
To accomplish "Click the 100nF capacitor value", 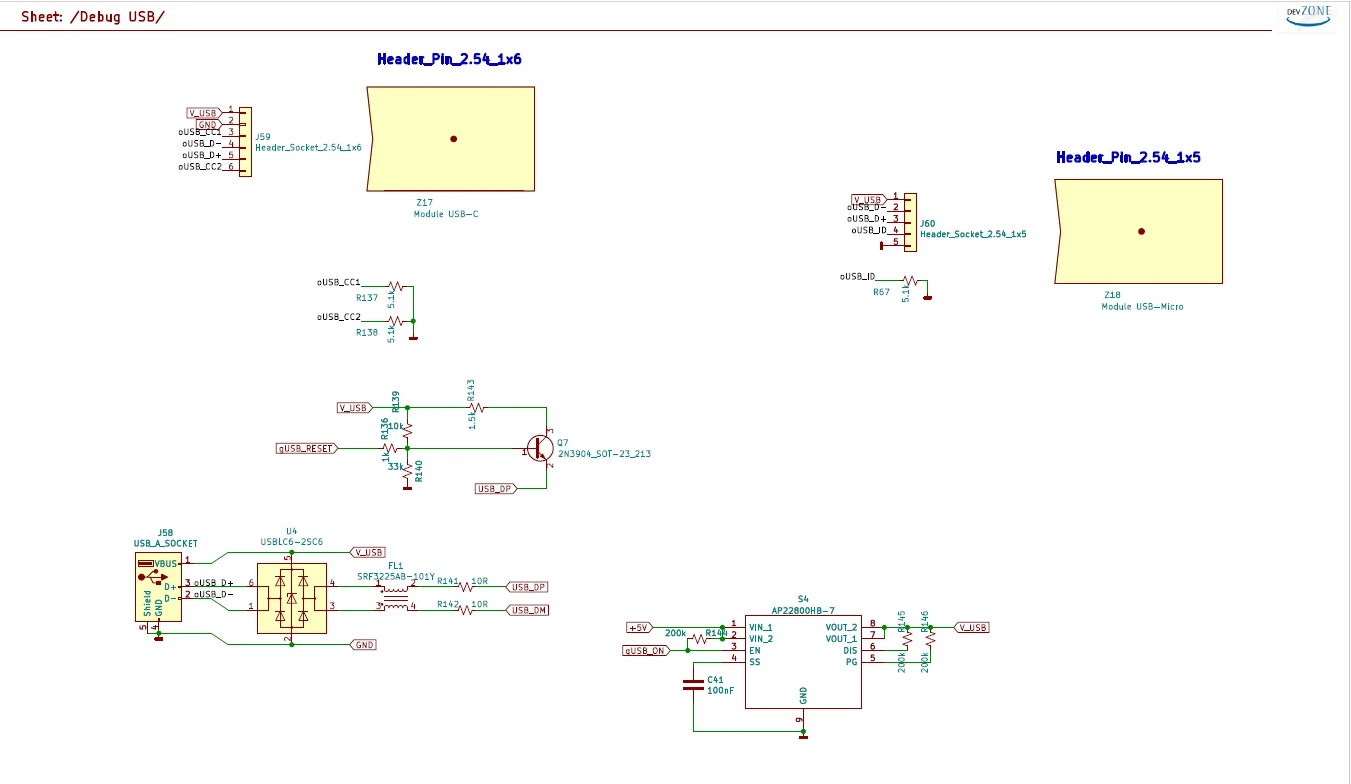I will tap(720, 691).
